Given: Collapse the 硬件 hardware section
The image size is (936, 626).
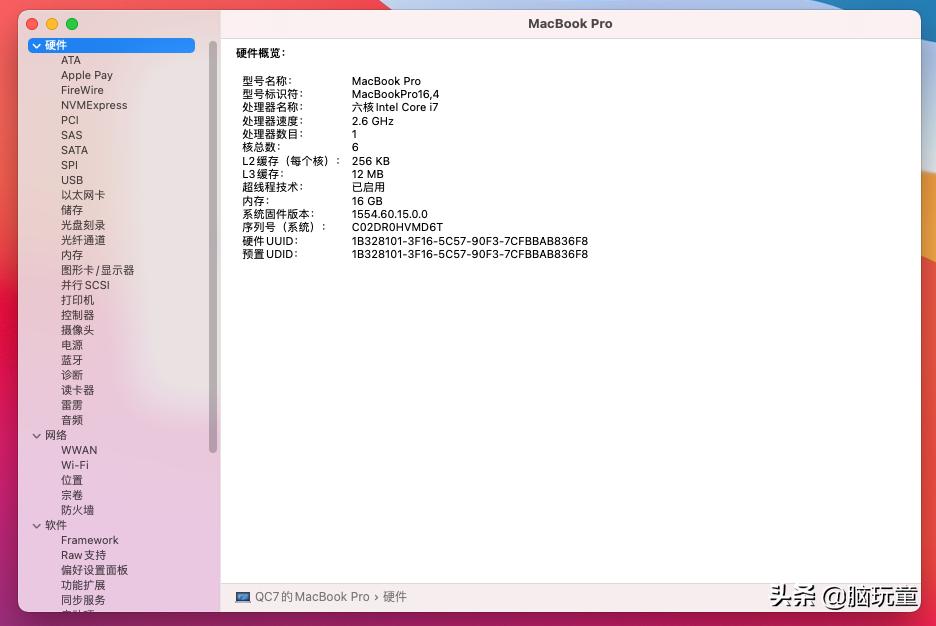Looking at the screenshot, I should [x=37, y=45].
